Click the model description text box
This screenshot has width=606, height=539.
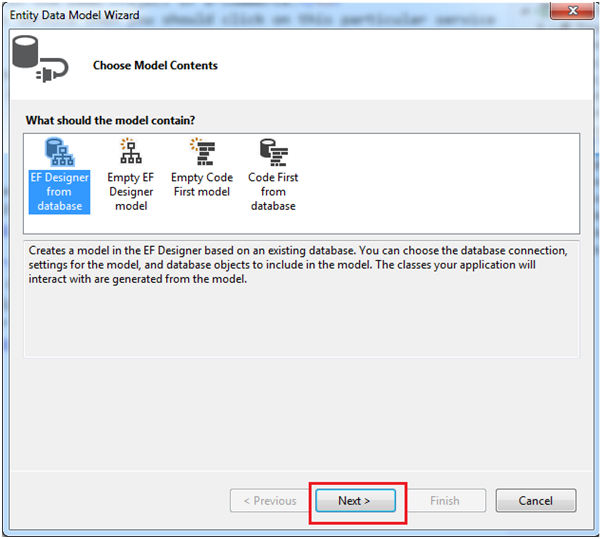point(302,300)
